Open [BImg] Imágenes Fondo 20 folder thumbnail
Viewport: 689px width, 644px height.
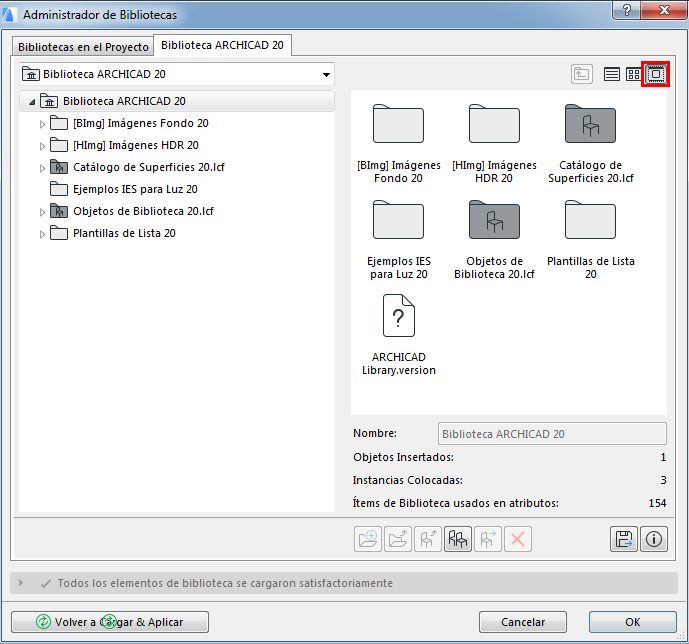coord(398,124)
